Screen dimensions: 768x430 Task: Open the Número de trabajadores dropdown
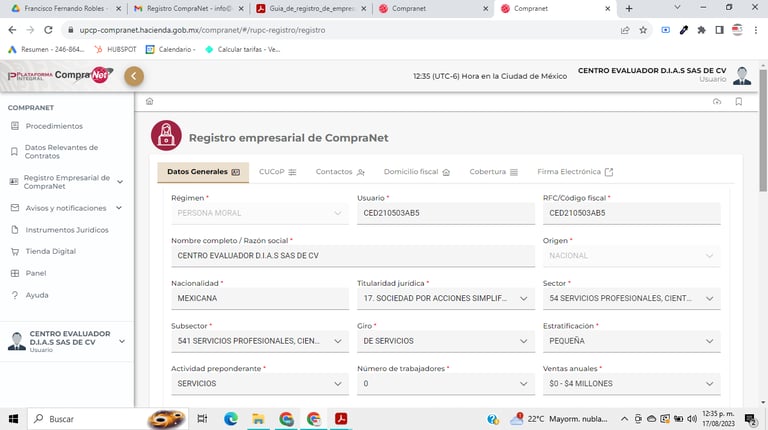446,383
